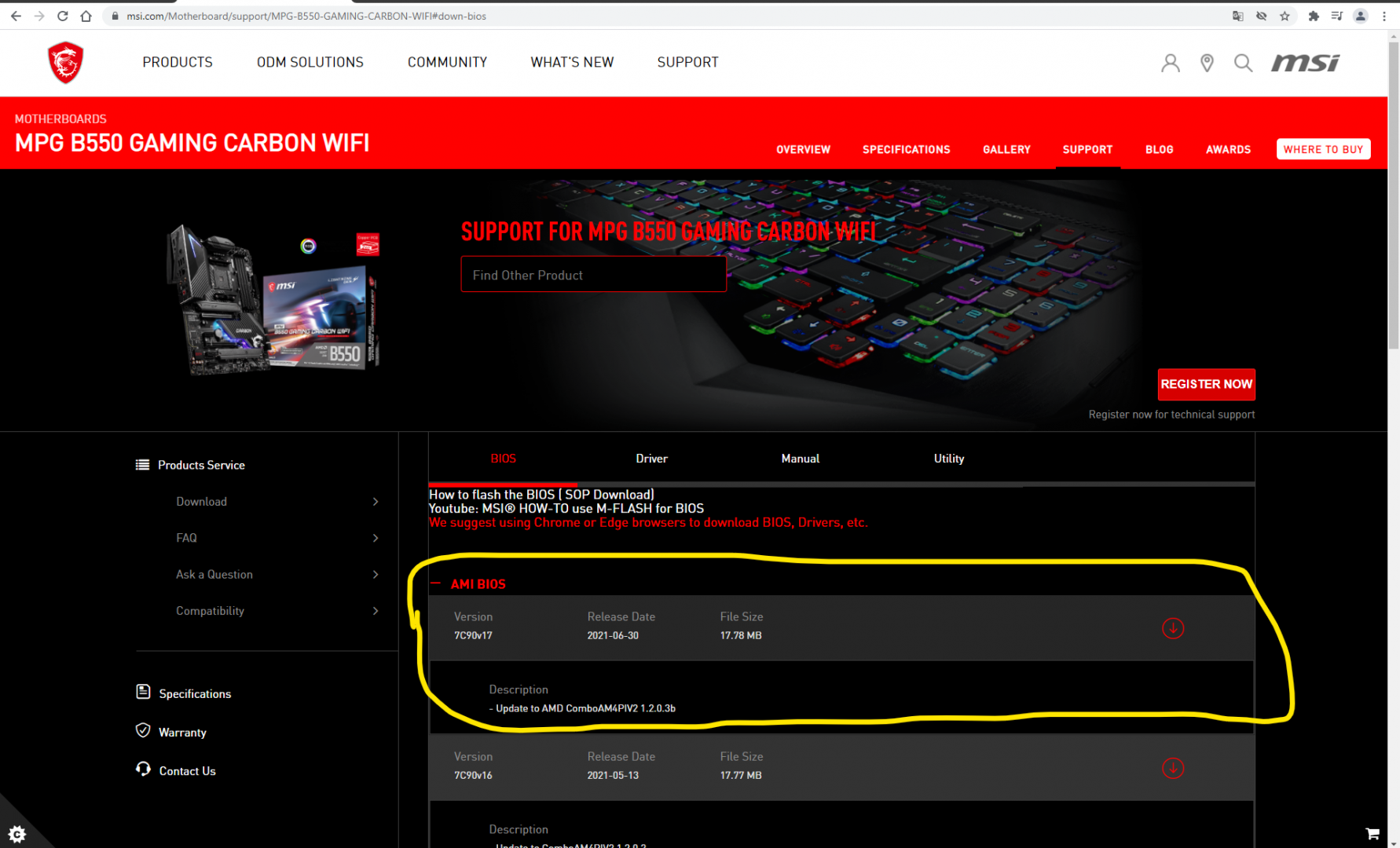Open the Download link in sidebar

click(x=201, y=502)
